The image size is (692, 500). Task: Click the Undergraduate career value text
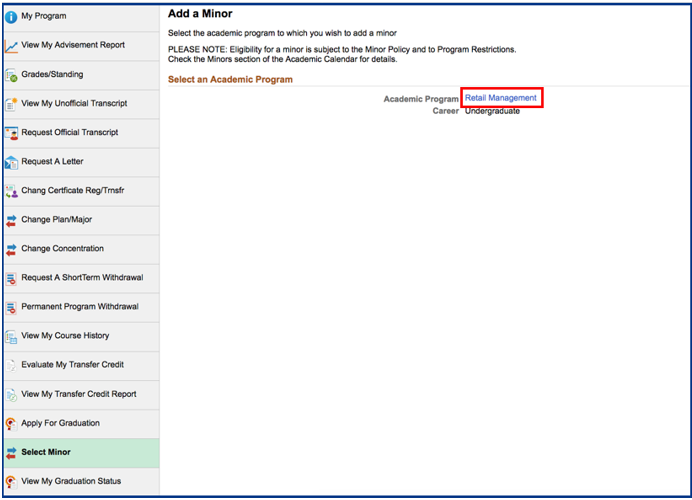pos(492,111)
